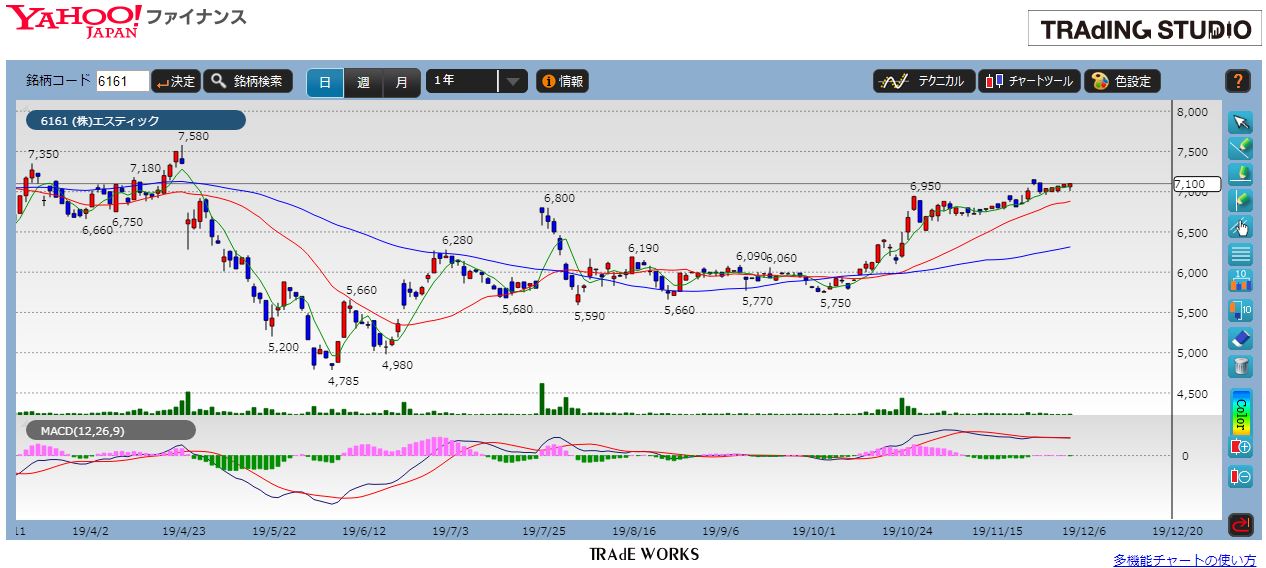The height and width of the screenshot is (568, 1266).
Task: Click the red return arrow icon
Action: point(1240,523)
